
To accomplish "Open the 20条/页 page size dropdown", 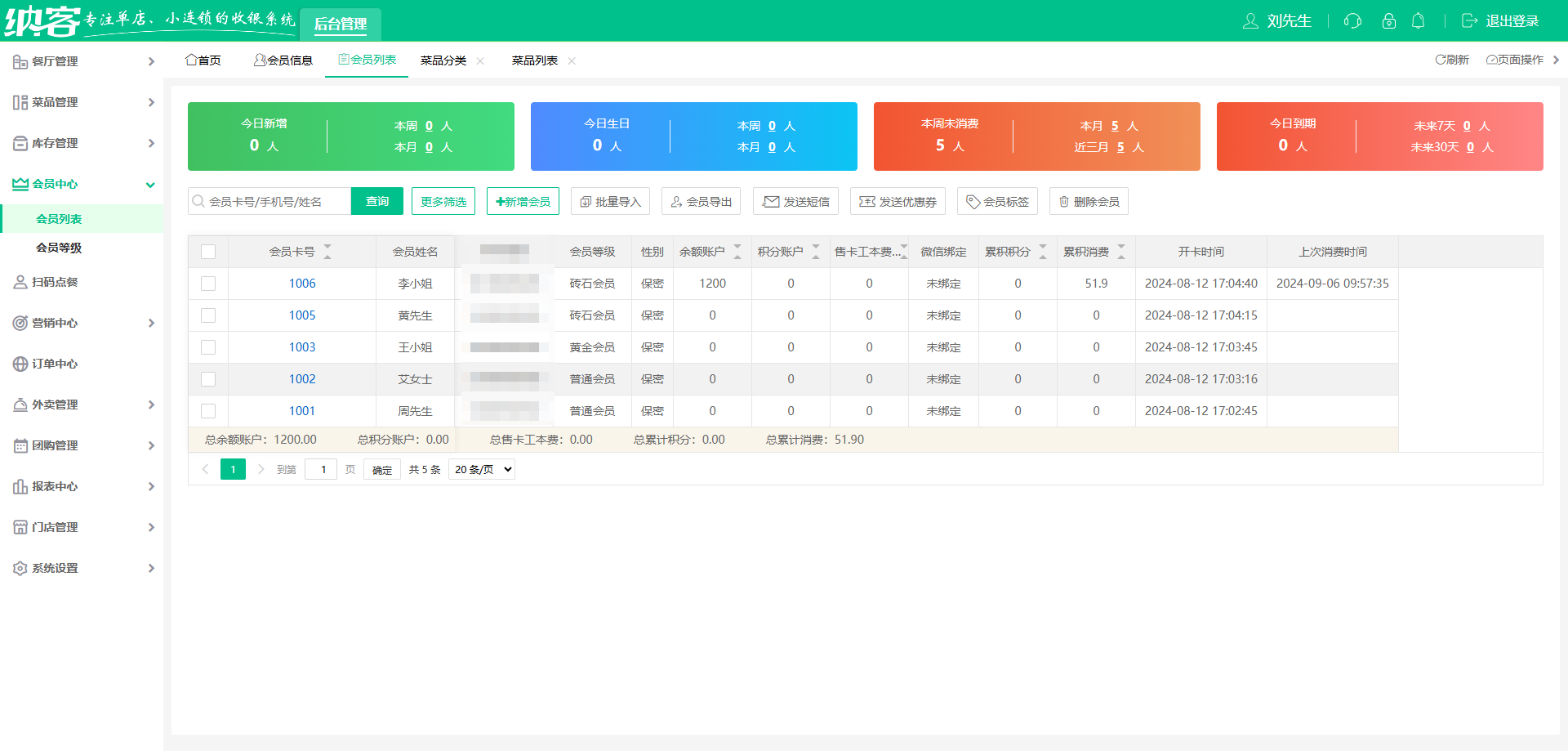I will [x=481, y=469].
